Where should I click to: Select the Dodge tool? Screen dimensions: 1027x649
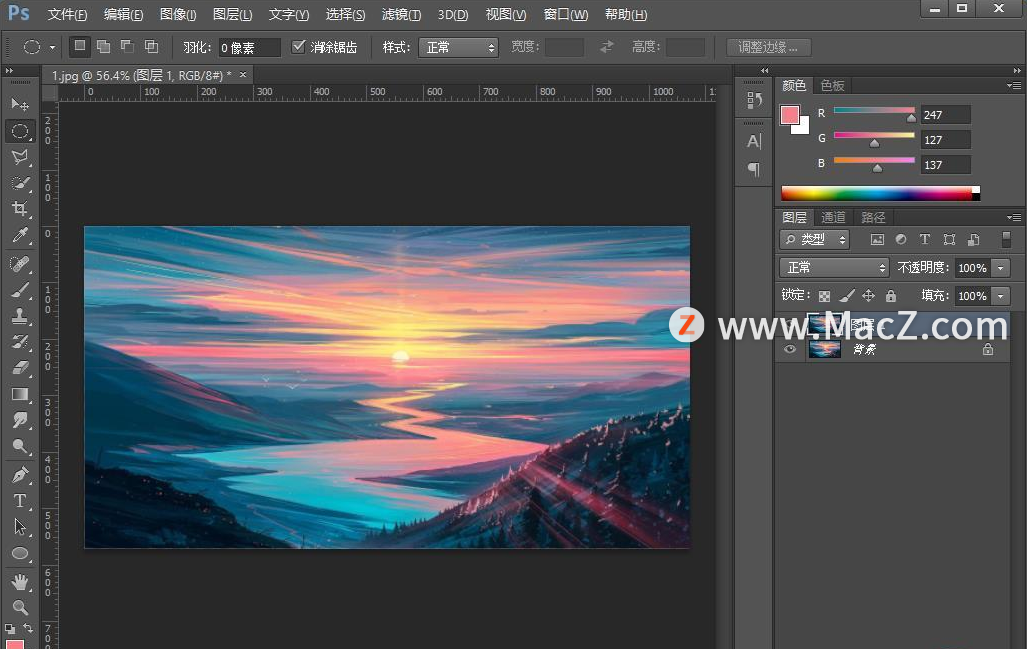(x=20, y=447)
